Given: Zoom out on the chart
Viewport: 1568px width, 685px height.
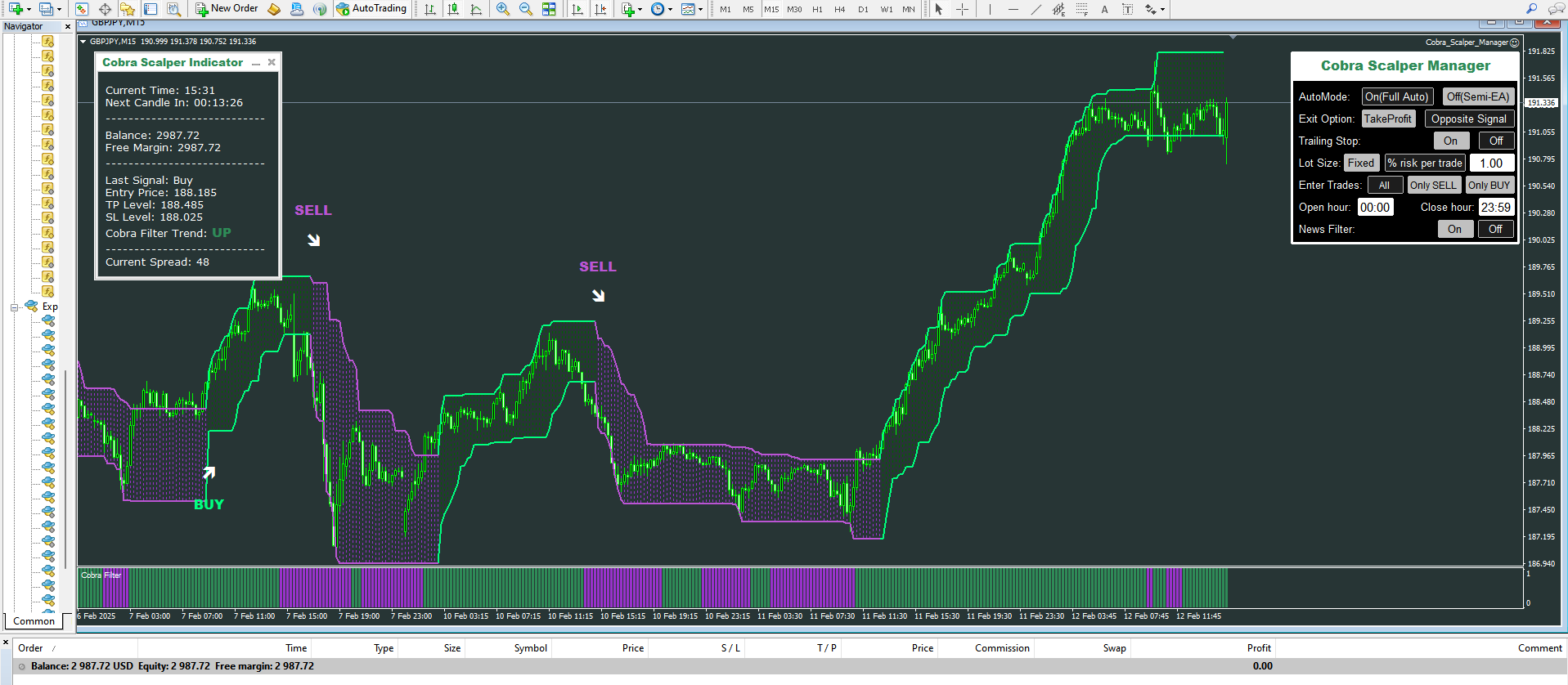Looking at the screenshot, I should pyautogui.click(x=526, y=9).
